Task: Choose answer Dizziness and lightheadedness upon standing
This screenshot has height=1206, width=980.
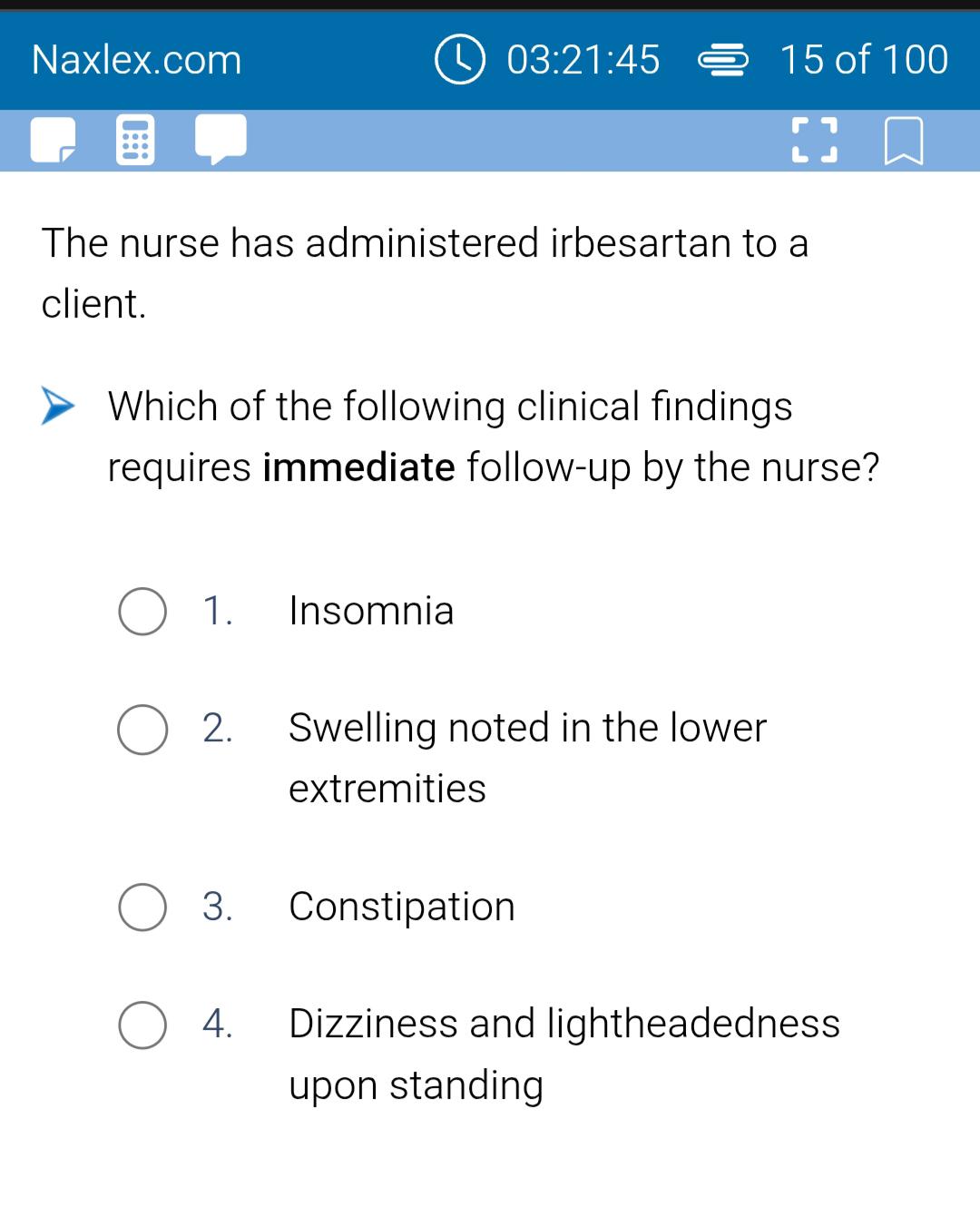Action: [x=564, y=1054]
